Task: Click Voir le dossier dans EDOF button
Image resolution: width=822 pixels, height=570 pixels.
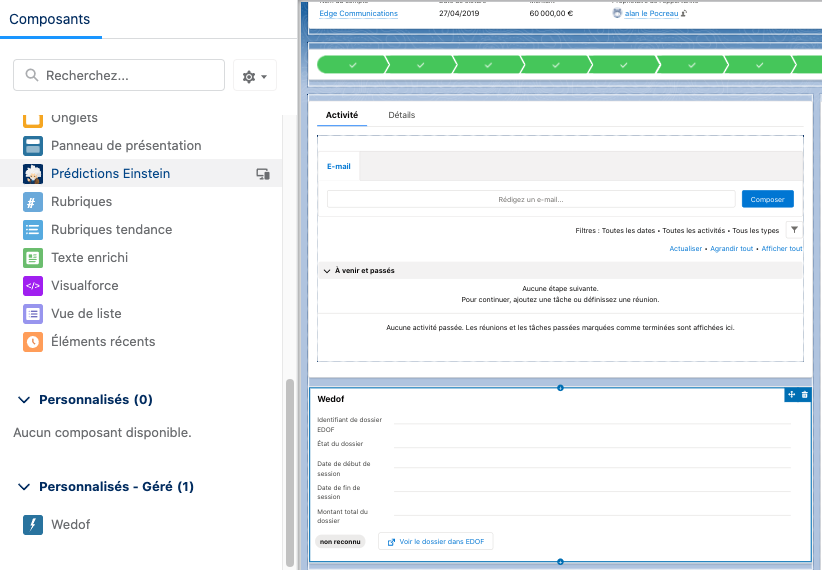Action: point(435,541)
